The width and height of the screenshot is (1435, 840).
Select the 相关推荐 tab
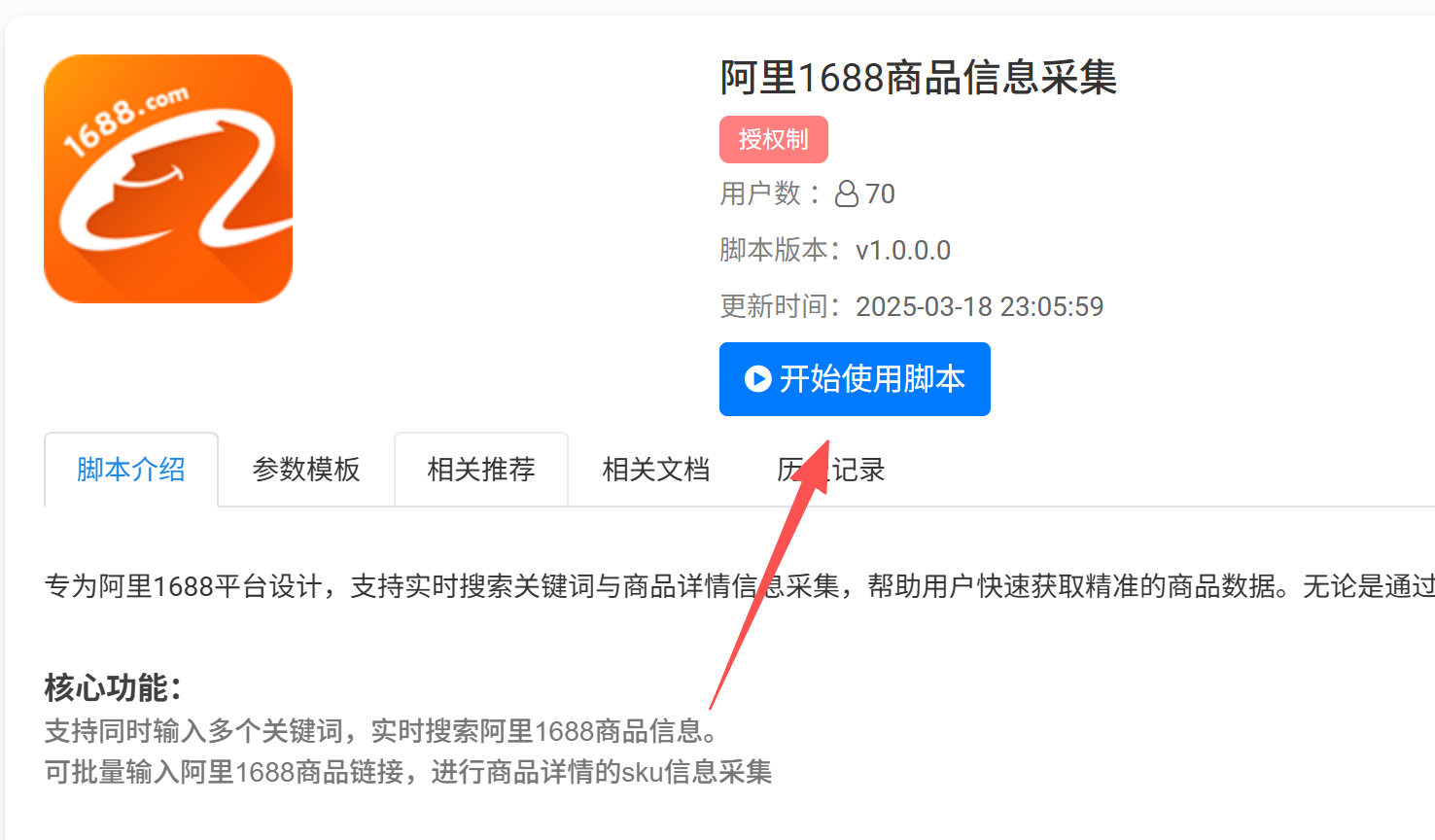481,470
